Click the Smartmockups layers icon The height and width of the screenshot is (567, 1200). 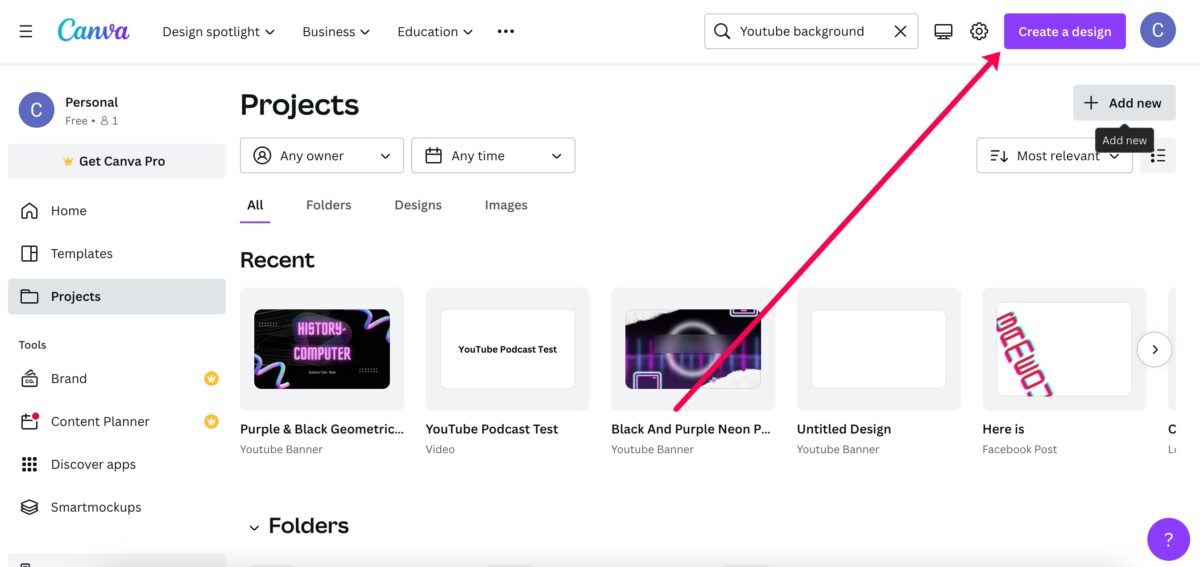(30, 508)
